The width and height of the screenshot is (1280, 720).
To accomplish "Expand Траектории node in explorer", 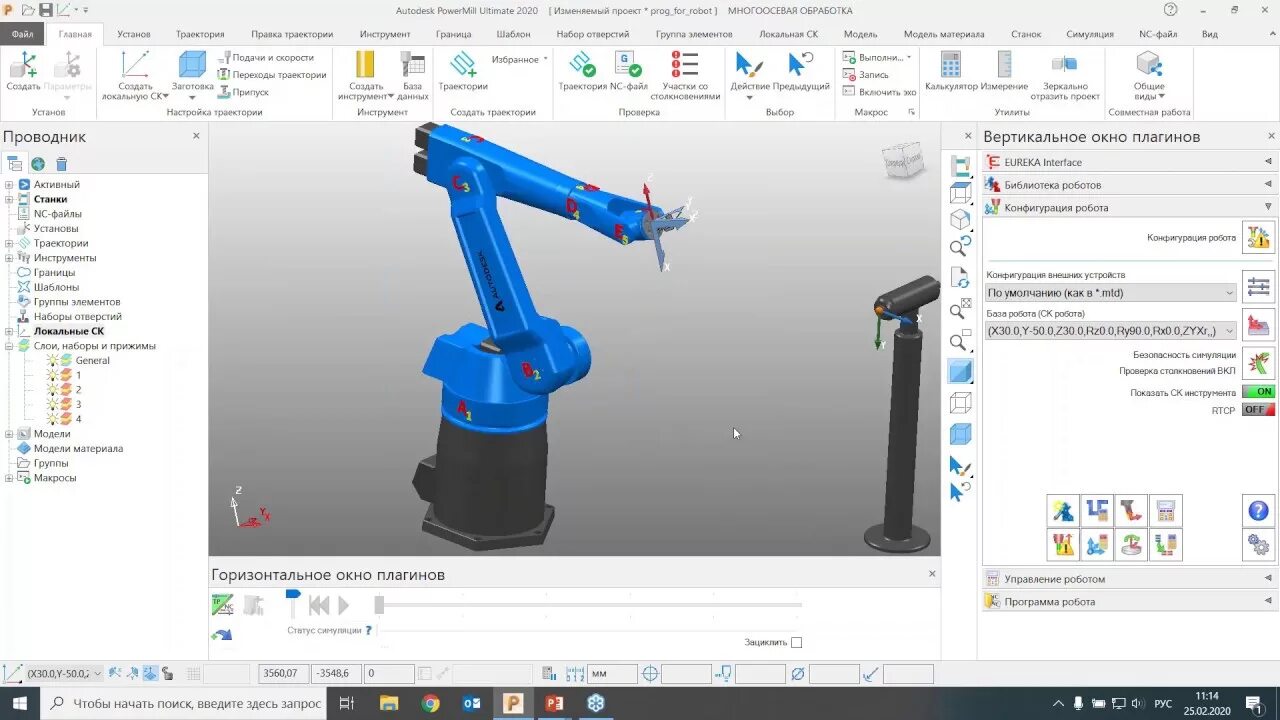I will pyautogui.click(x=9, y=243).
